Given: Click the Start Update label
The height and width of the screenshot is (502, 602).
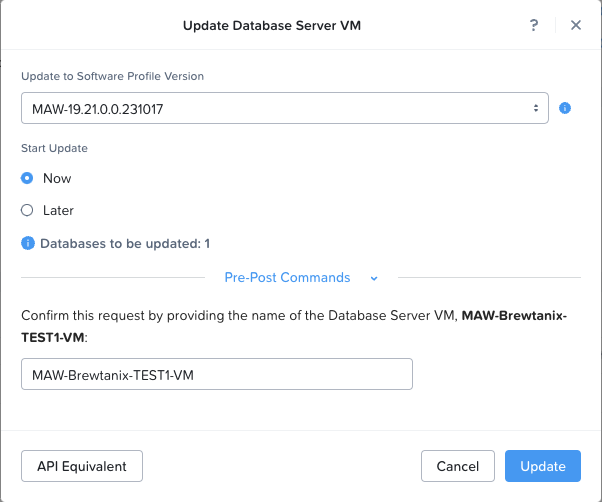Looking at the screenshot, I should point(54,148).
